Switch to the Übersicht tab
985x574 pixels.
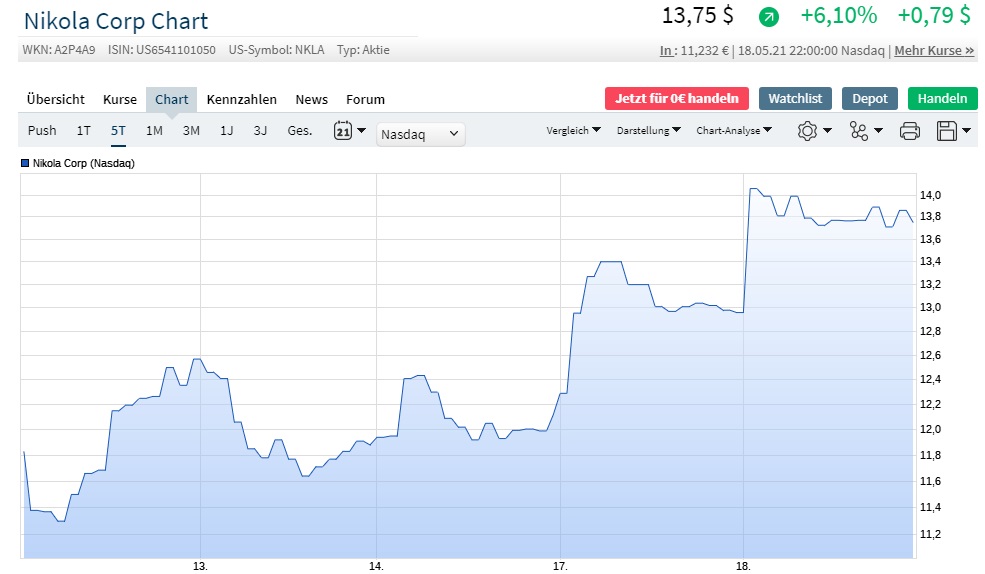click(55, 99)
